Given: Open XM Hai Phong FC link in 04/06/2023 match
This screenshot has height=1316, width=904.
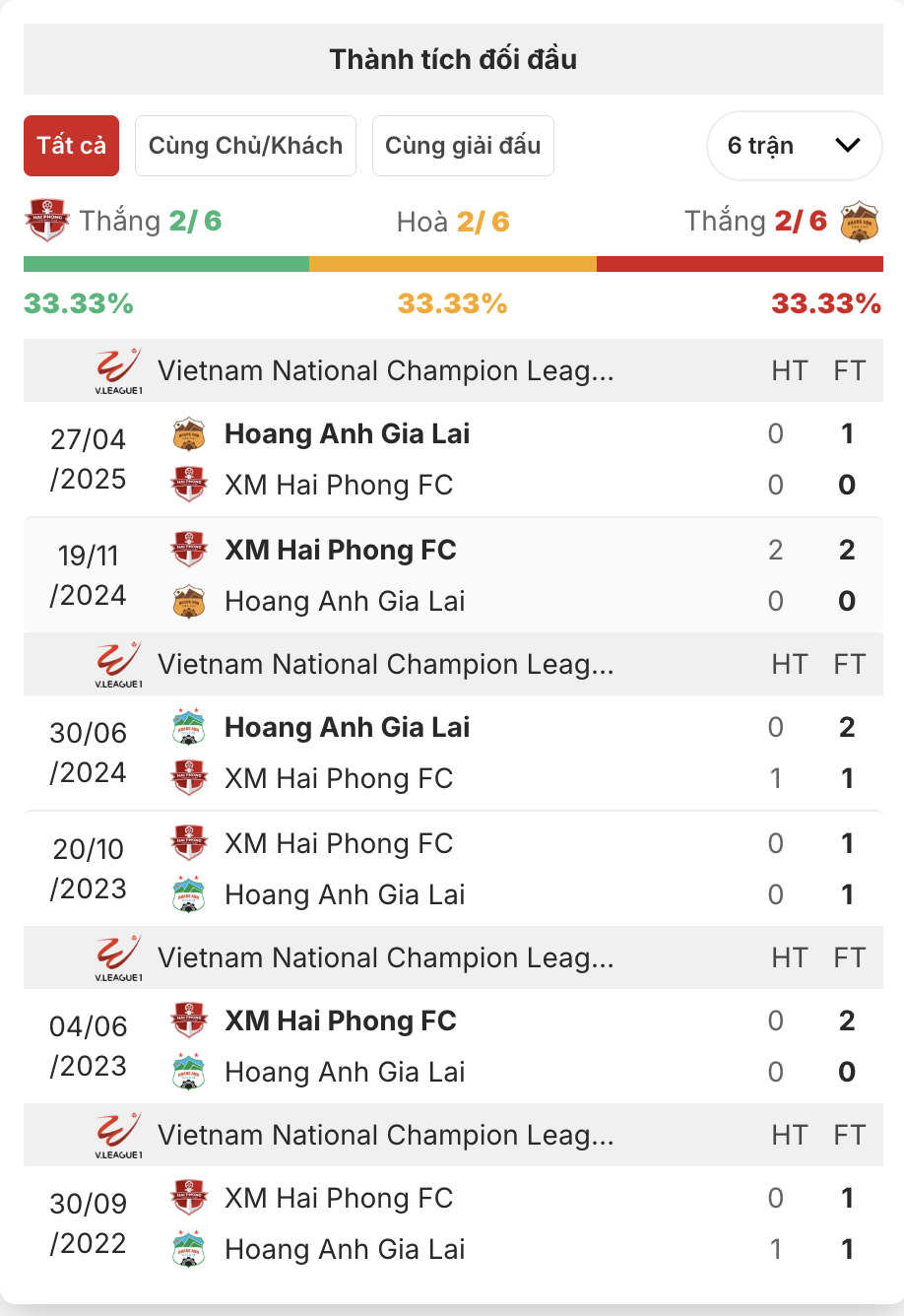Looking at the screenshot, I should [340, 1020].
